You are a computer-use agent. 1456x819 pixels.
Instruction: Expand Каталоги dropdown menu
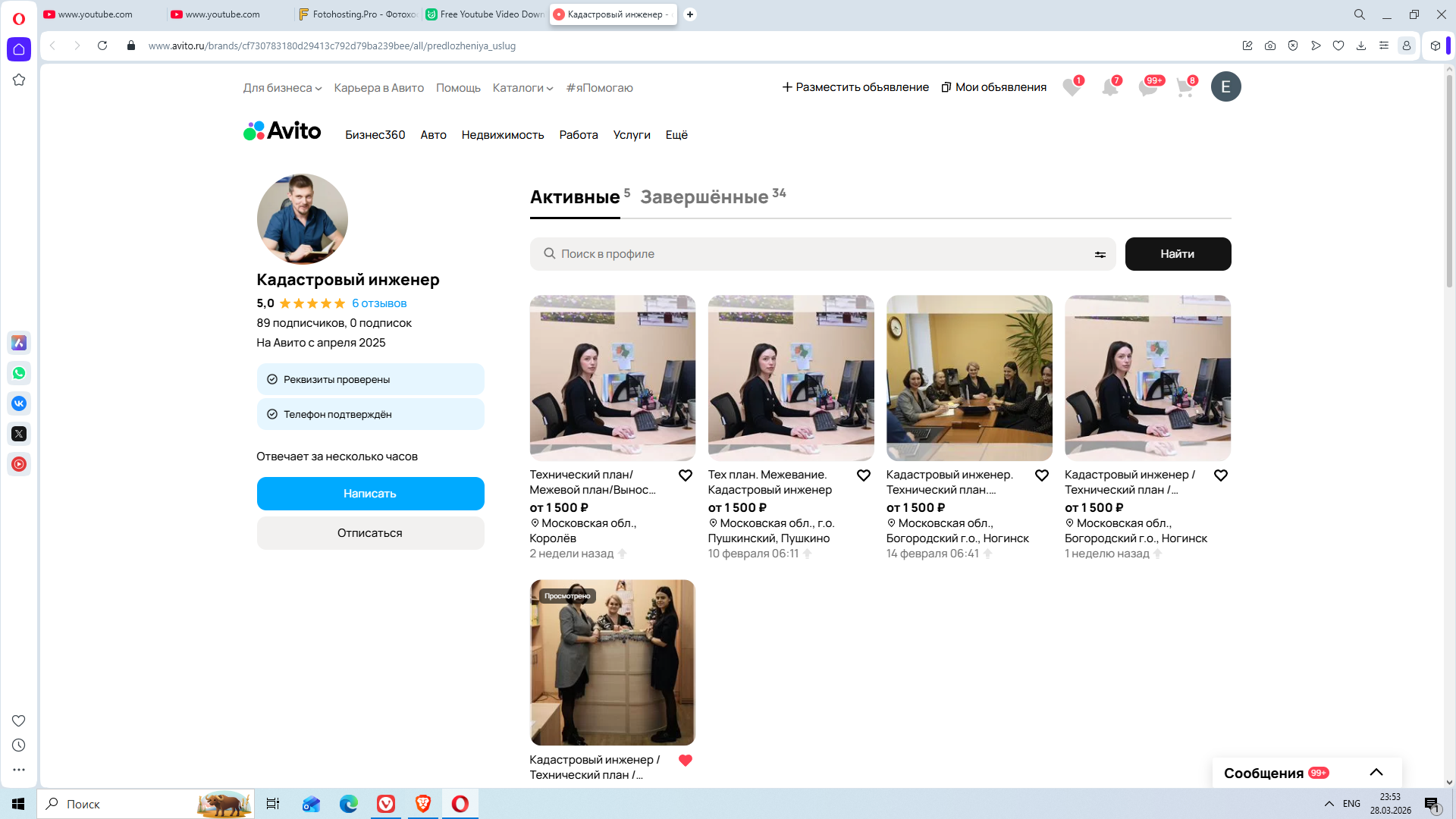[522, 88]
